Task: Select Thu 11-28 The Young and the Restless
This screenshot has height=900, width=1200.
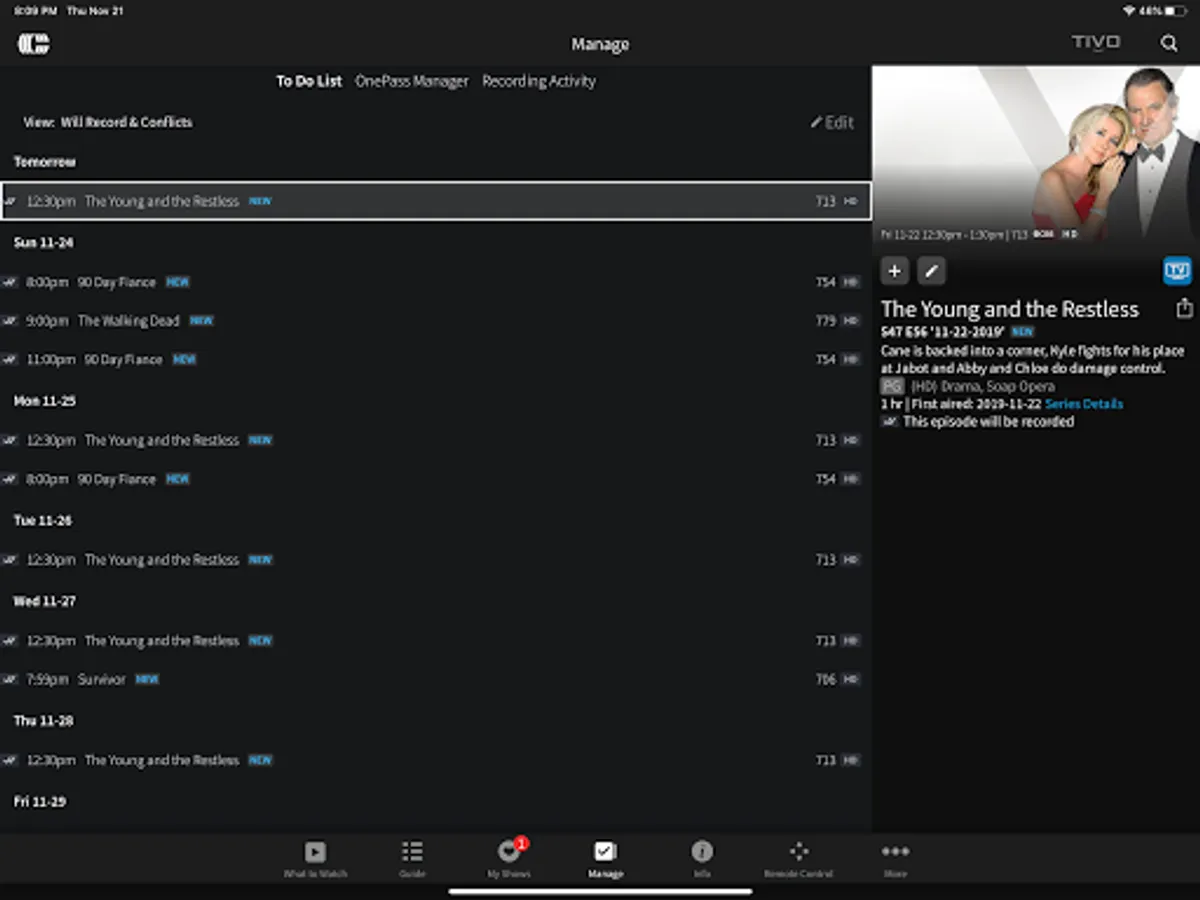Action: point(435,760)
